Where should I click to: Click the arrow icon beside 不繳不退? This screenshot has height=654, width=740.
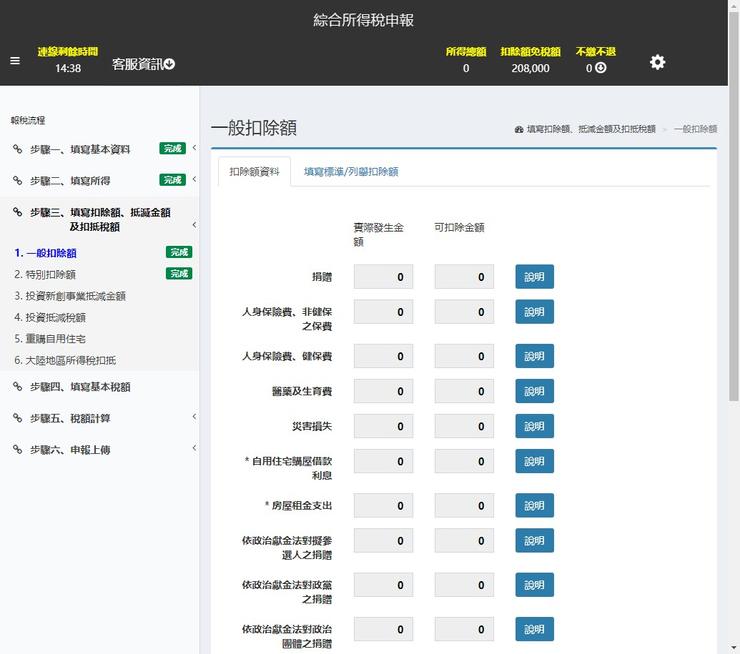[601, 68]
